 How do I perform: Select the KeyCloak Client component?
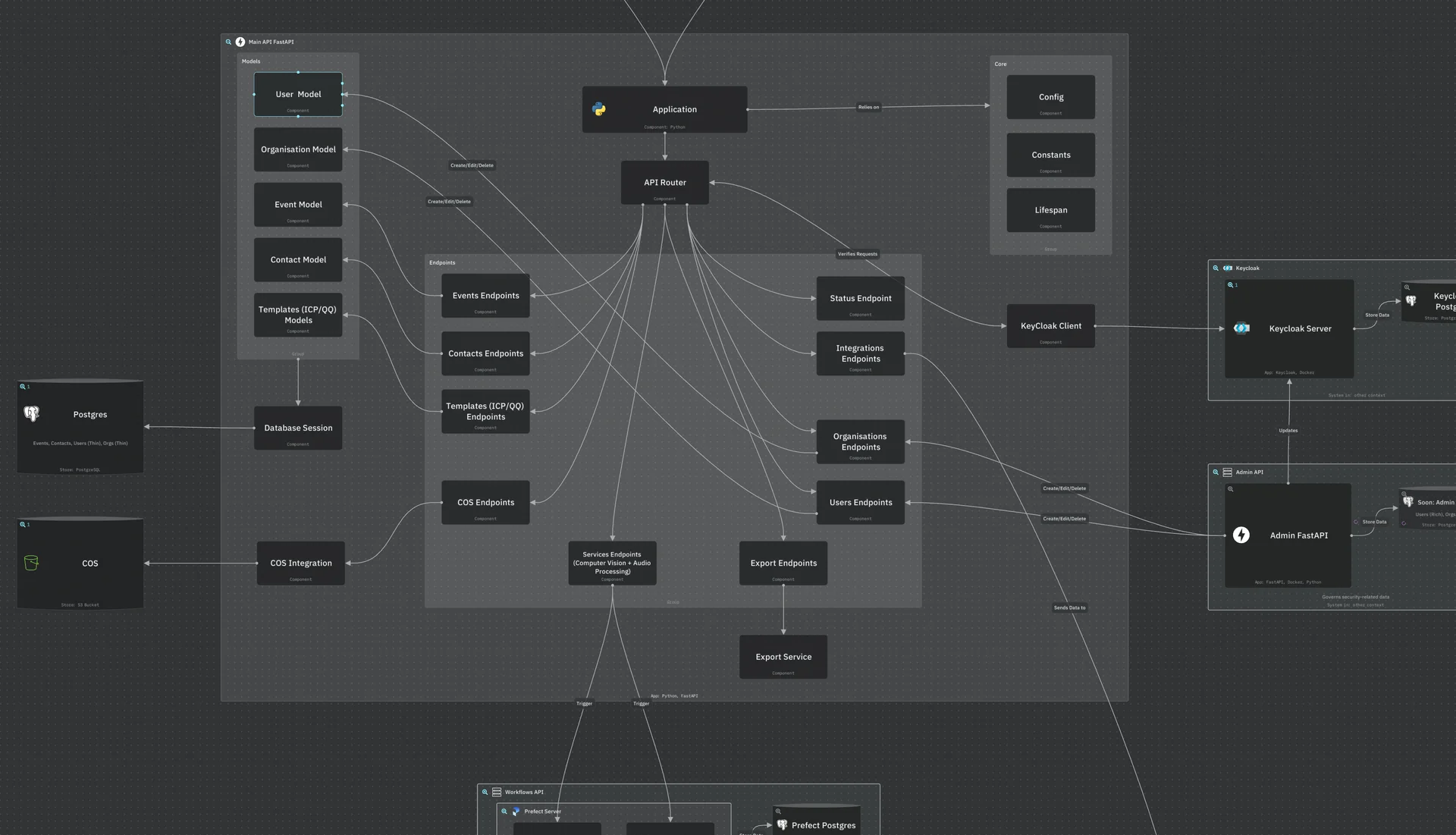tap(1050, 325)
